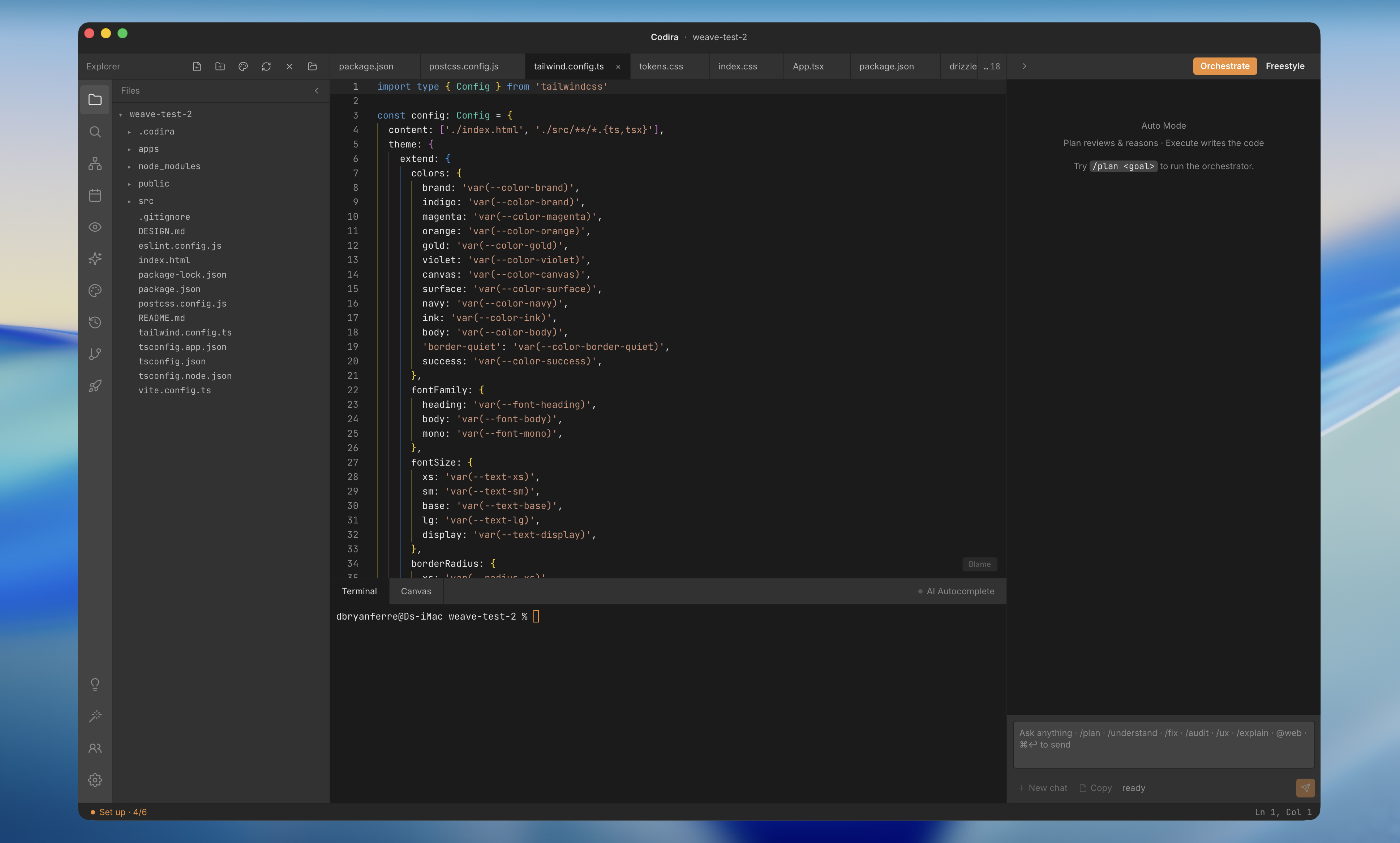Click the rocket deploy icon in sidebar

[95, 386]
